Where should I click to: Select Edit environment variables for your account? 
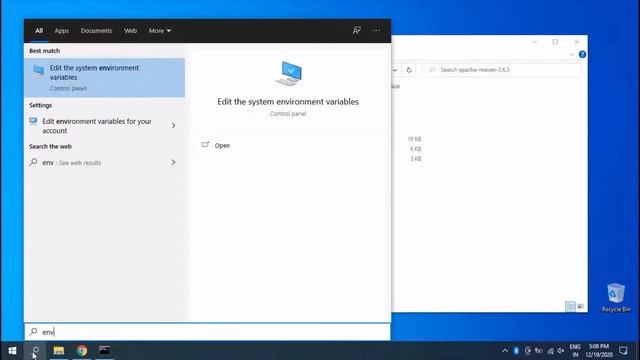(x=96, y=126)
